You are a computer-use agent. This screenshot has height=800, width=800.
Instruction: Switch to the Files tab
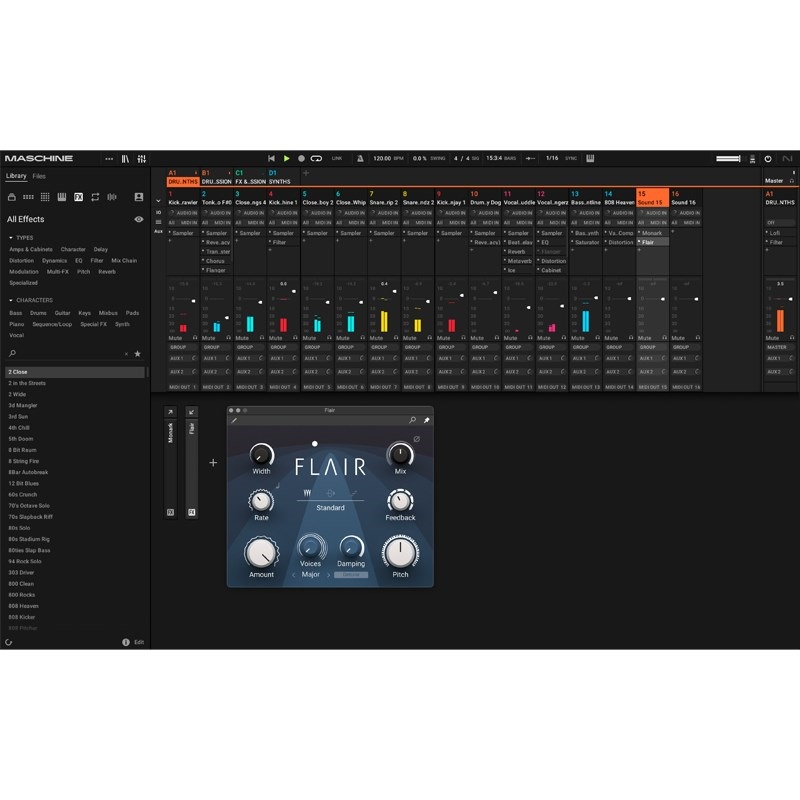(x=39, y=176)
